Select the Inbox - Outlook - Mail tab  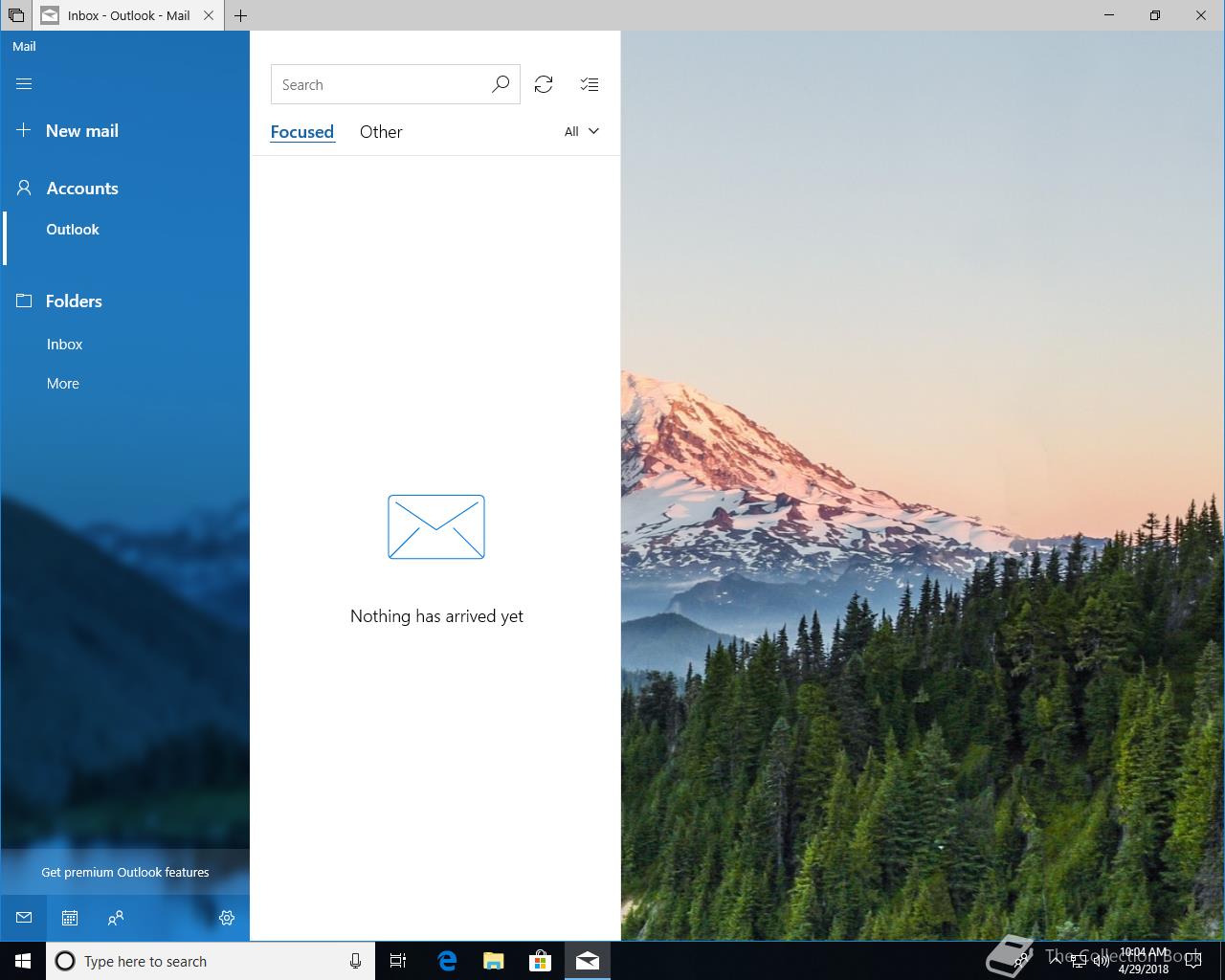[129, 15]
